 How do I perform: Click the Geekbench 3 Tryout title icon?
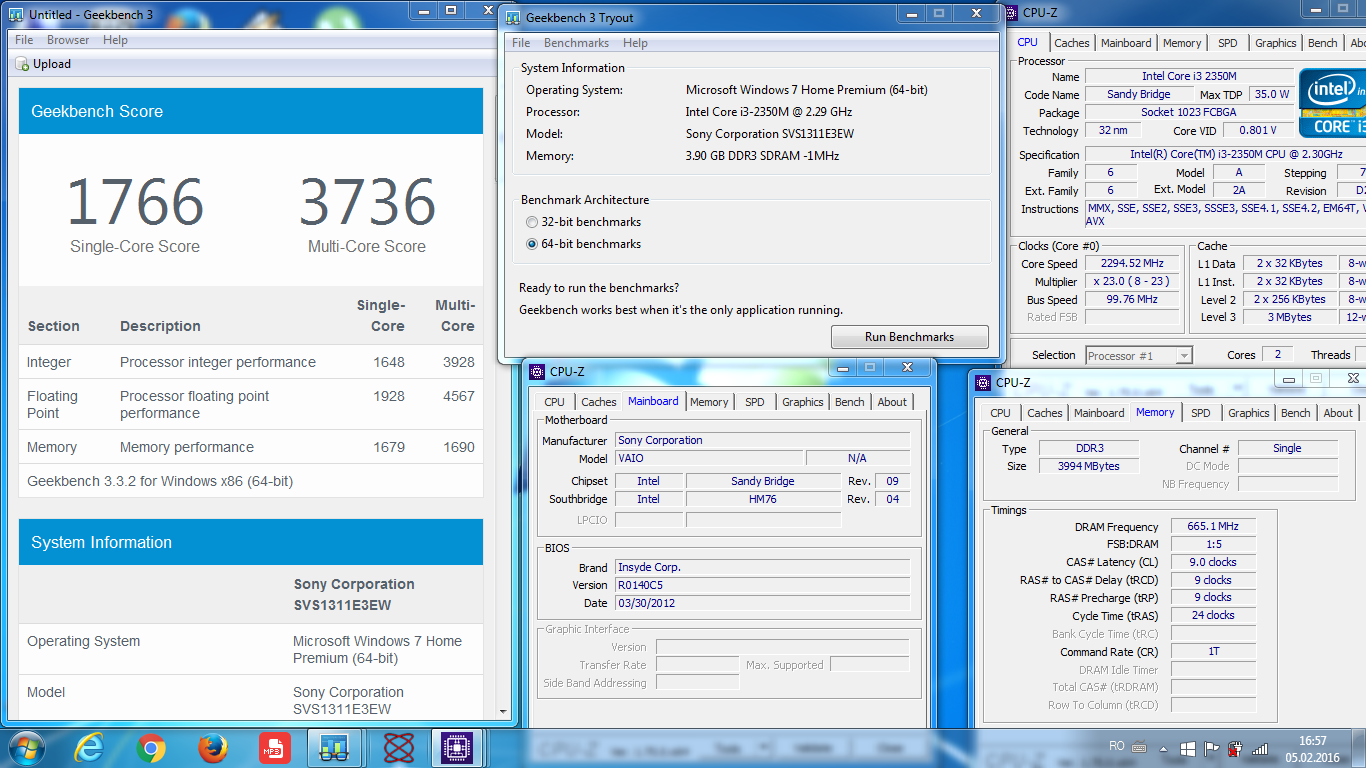513,17
